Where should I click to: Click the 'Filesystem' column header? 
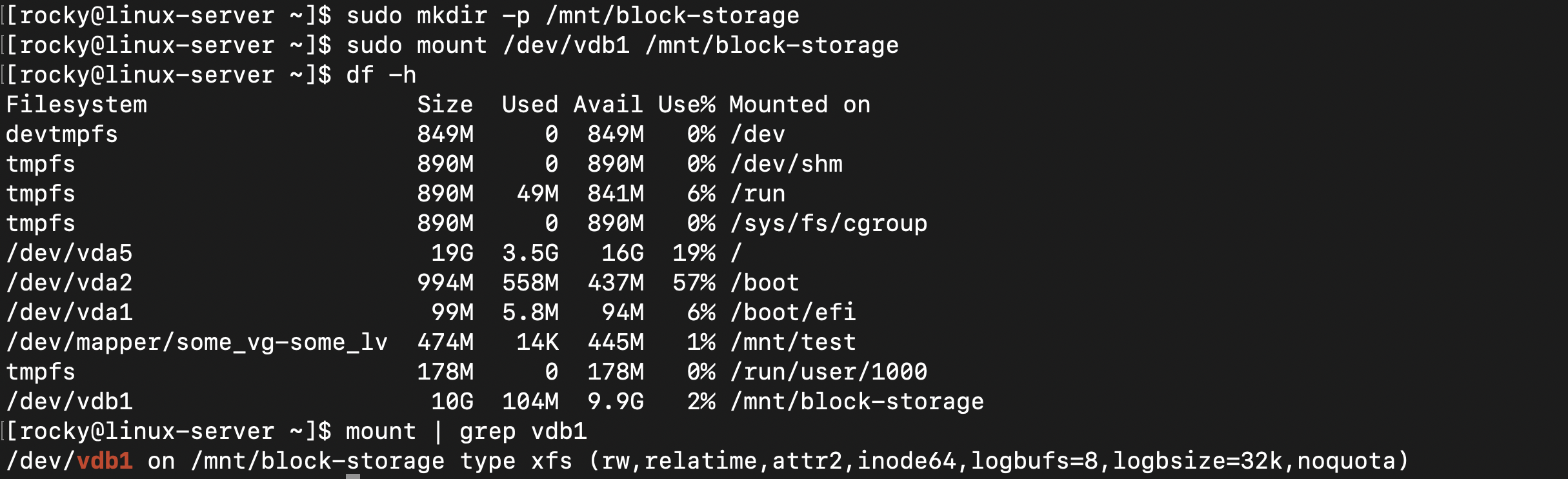coord(76,105)
